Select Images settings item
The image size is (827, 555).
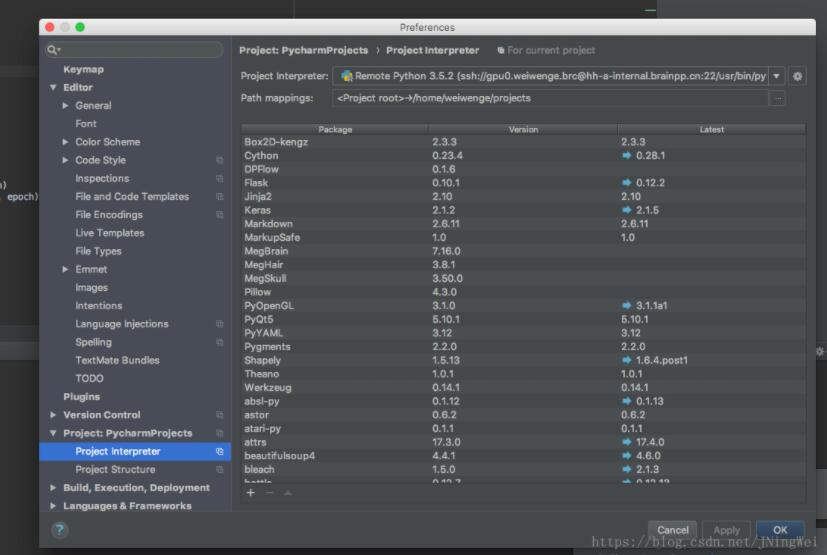(91, 288)
